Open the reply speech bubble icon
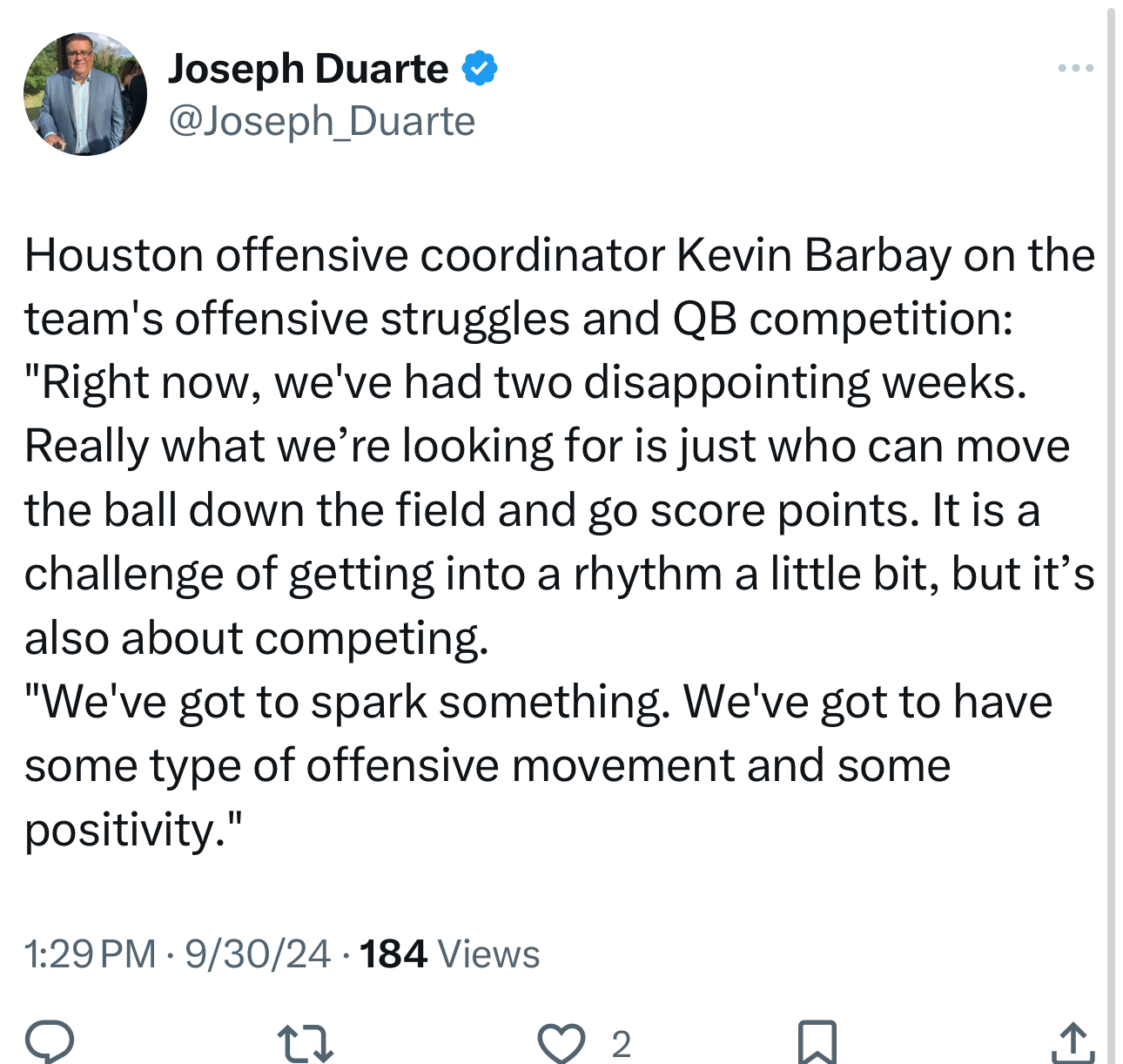Image resolution: width=1123 pixels, height=1064 pixels. coord(50,1042)
